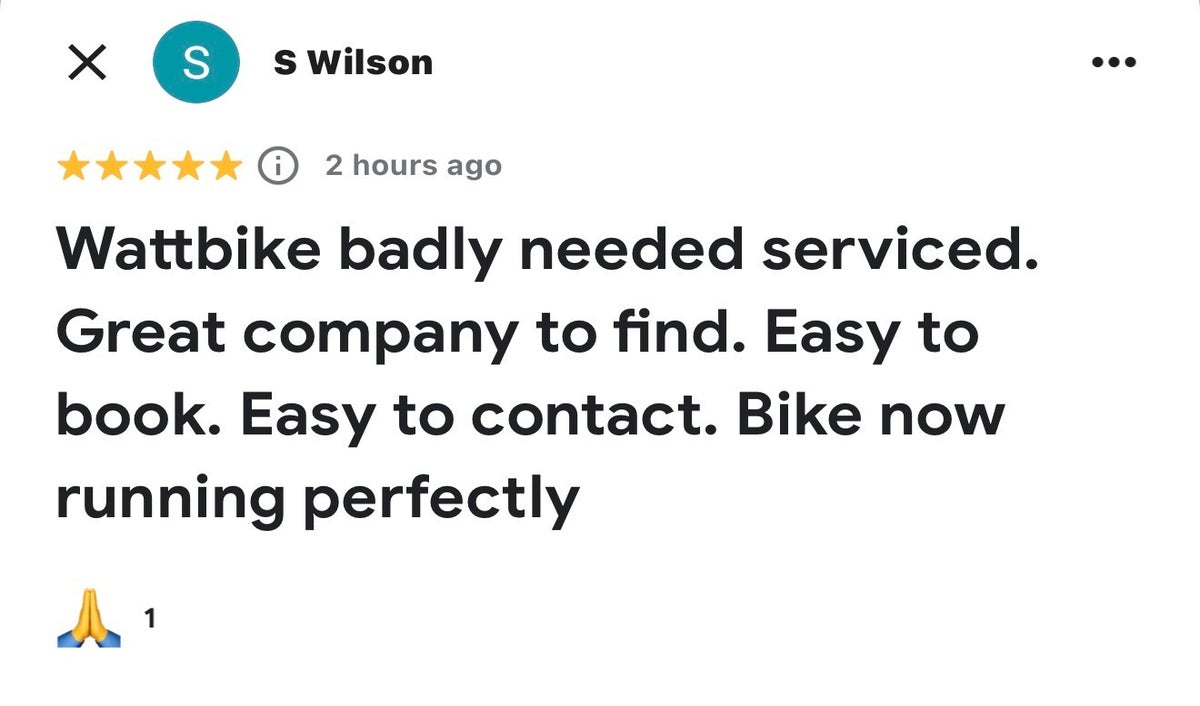1200x706 pixels.
Task: Toggle the praying hands emoji reaction
Action: (x=89, y=618)
